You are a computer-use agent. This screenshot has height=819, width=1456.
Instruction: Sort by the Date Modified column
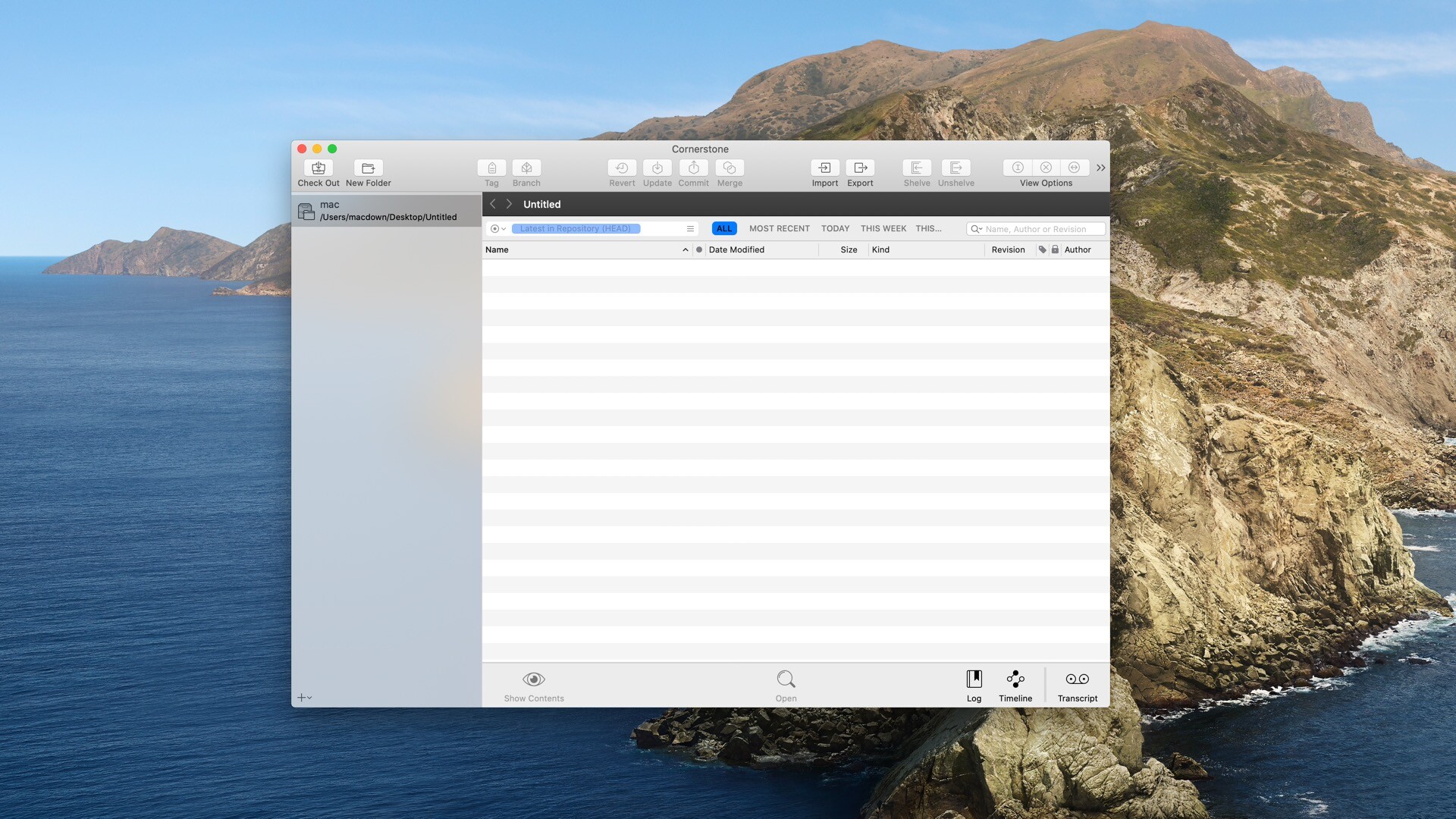pyautogui.click(x=762, y=249)
